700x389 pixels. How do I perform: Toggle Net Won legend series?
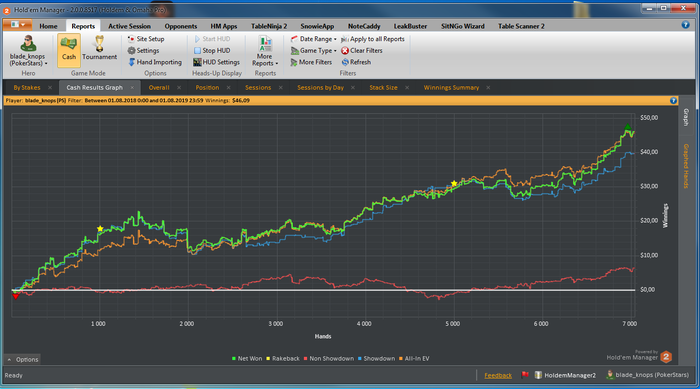(x=247, y=359)
